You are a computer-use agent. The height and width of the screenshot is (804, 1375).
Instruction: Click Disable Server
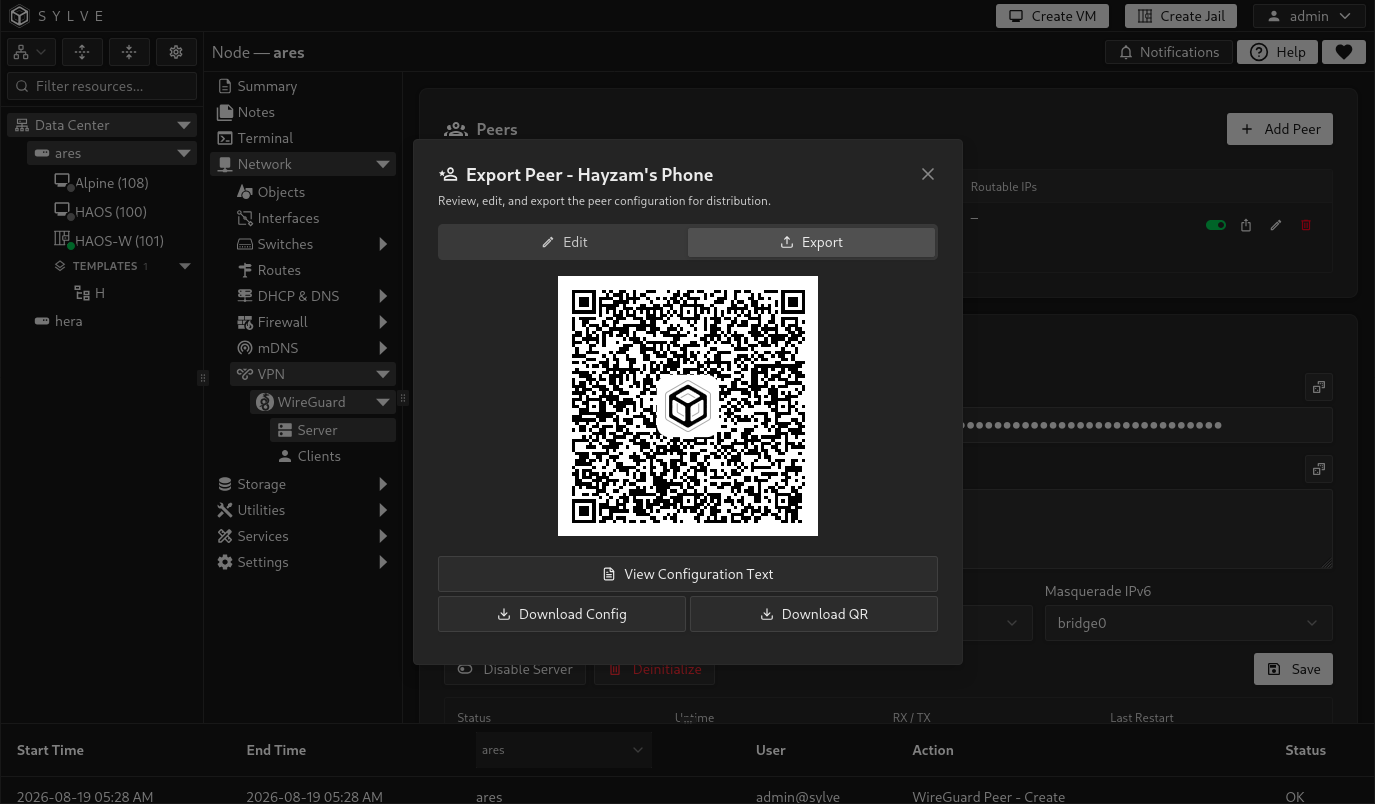515,669
